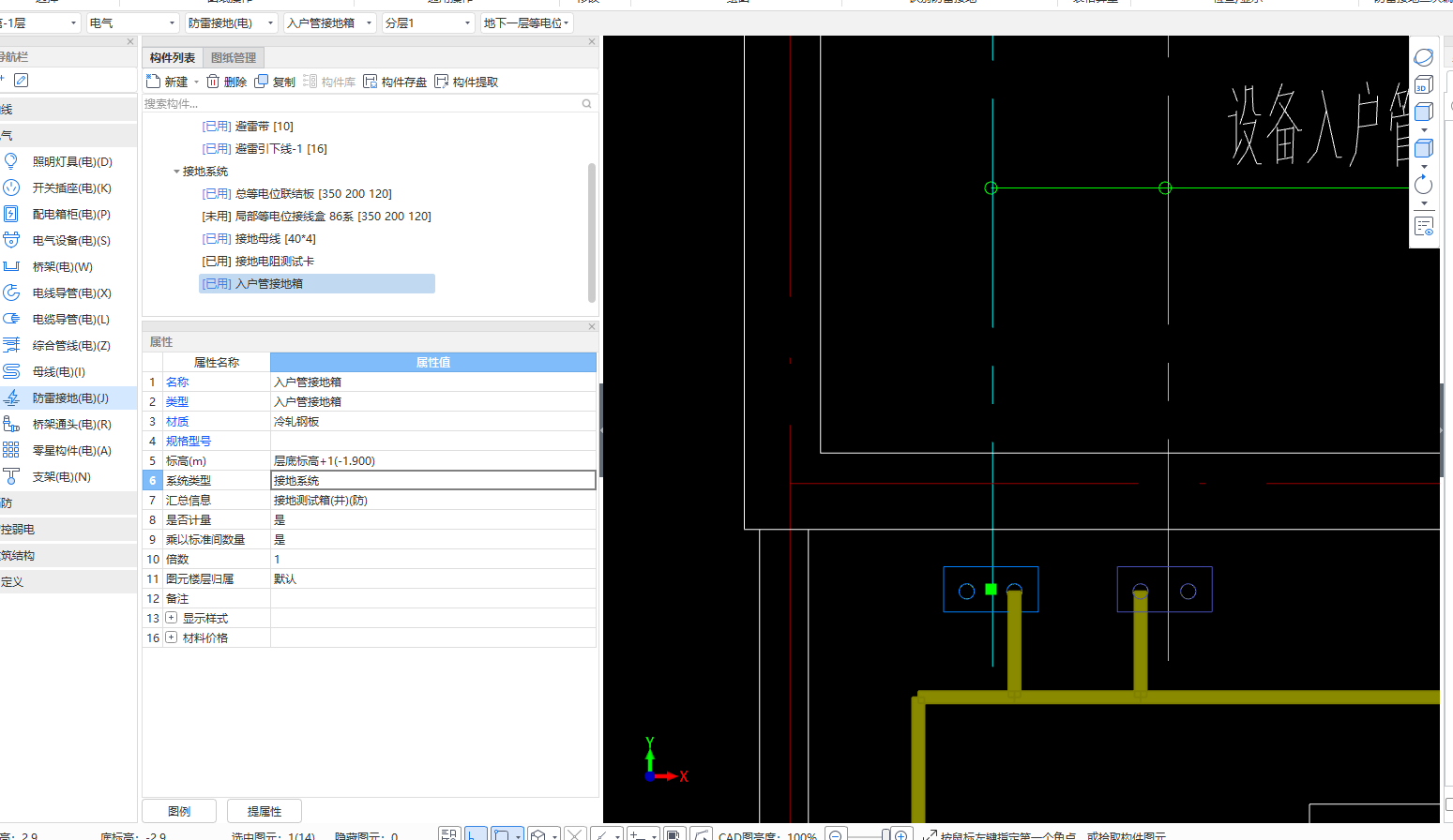
Task: Open the 定义 section in navigation bar
Action: coord(68,581)
